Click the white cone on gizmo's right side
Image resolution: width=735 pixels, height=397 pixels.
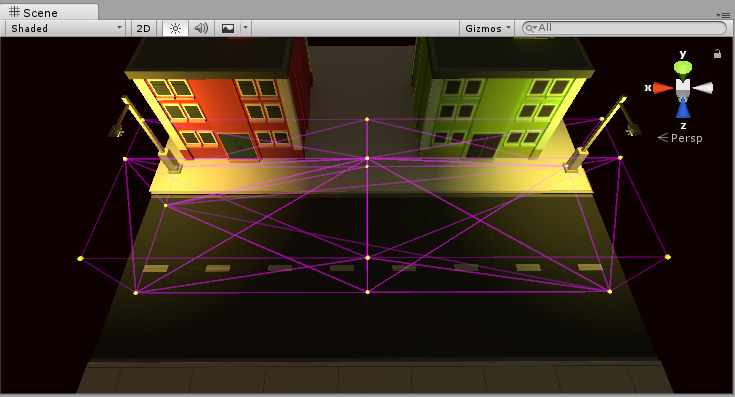[x=703, y=88]
